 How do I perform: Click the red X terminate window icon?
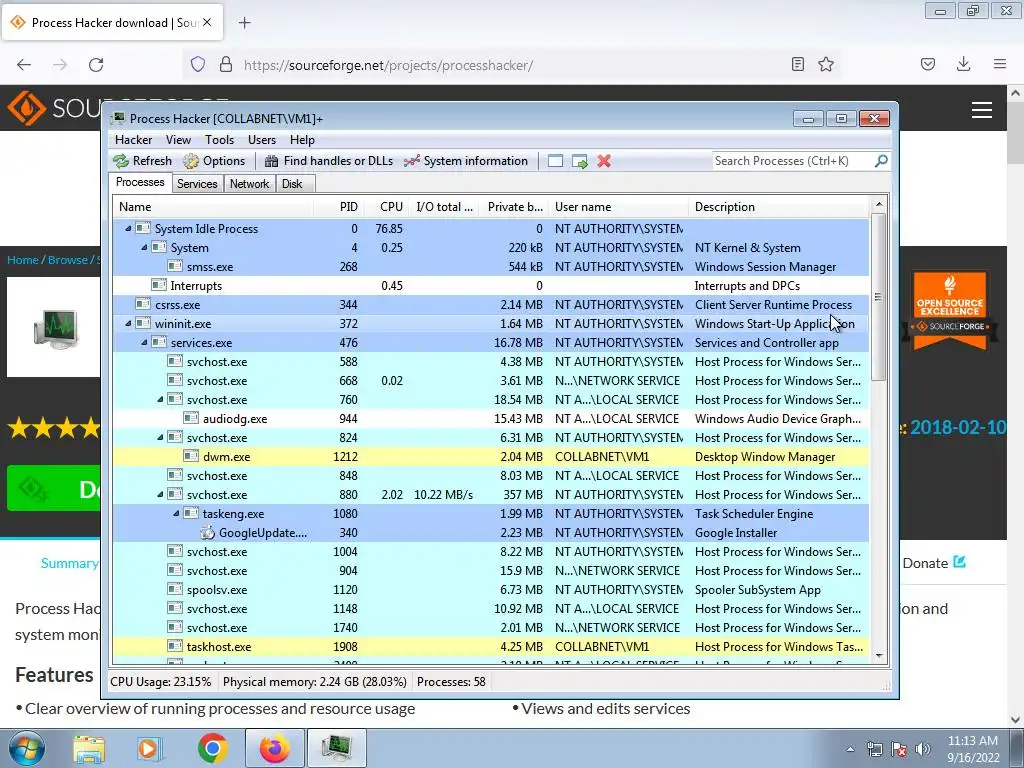[604, 161]
